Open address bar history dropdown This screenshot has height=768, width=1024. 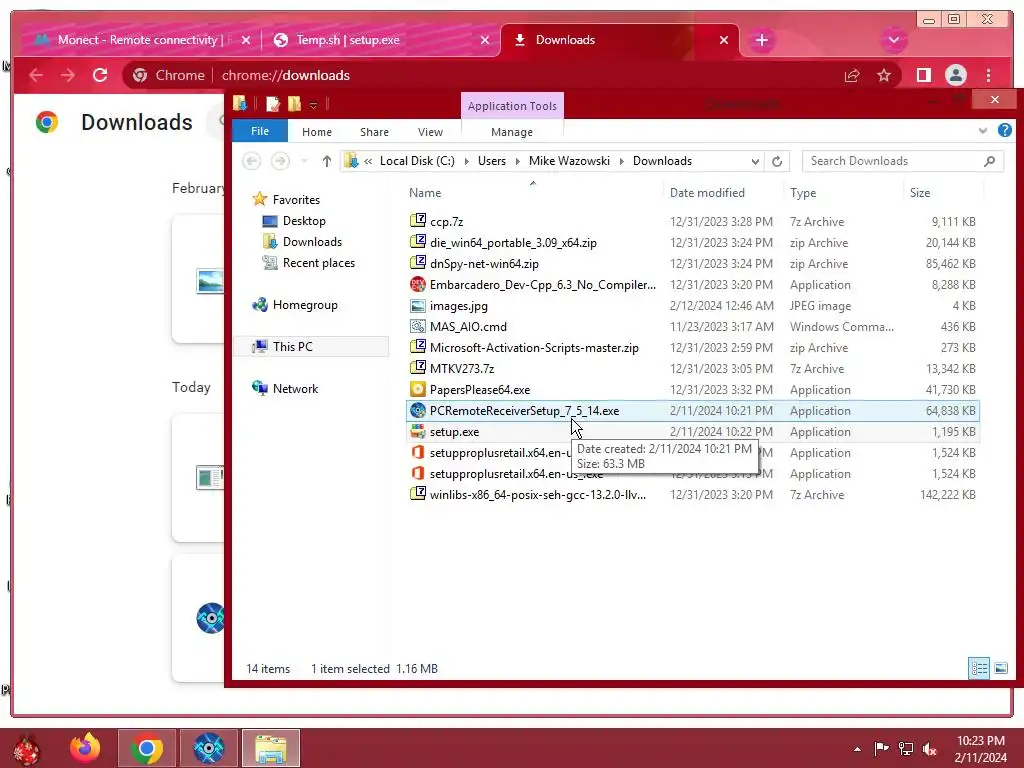coord(755,161)
